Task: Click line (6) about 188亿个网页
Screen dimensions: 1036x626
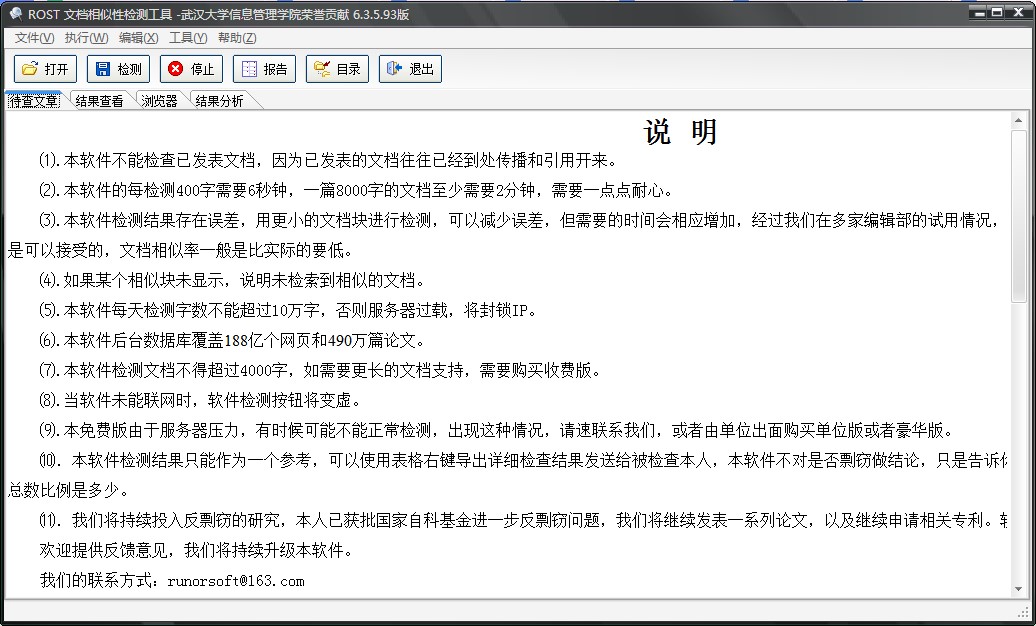Action: [233, 340]
